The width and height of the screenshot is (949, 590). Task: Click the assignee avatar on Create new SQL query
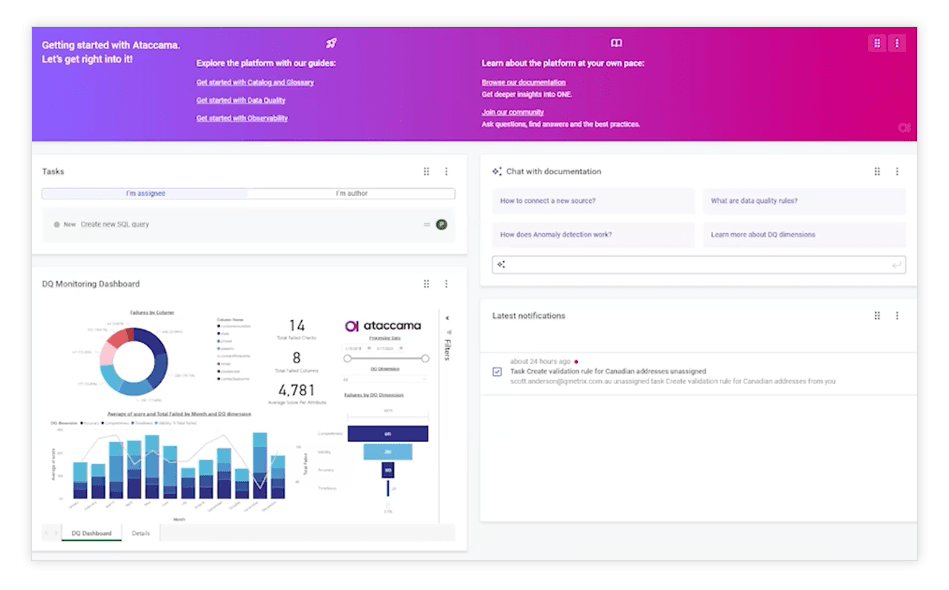[440, 224]
